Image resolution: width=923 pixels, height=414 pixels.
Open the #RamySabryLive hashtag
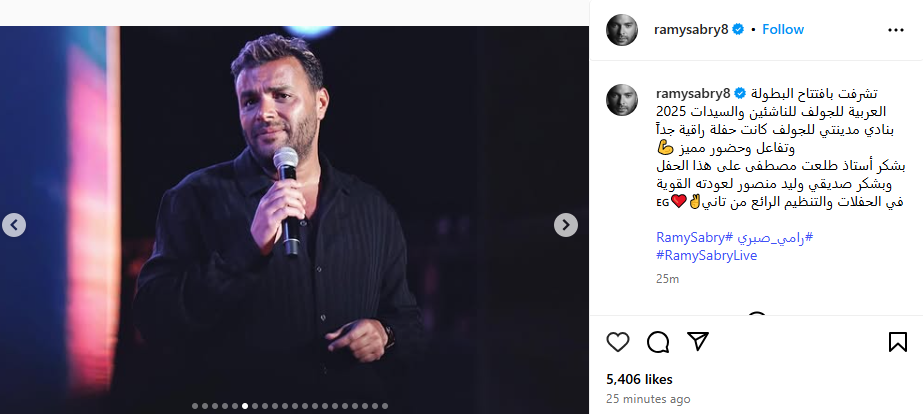coord(706,256)
